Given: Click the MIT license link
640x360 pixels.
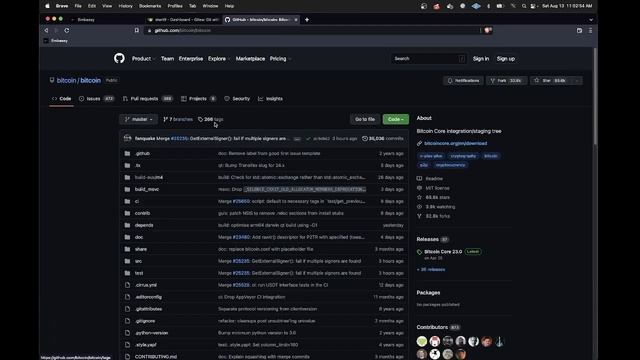Looking at the screenshot, I should 437,188.
